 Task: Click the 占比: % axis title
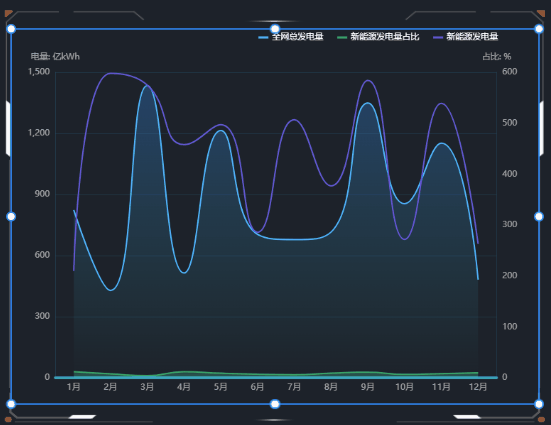497,57
